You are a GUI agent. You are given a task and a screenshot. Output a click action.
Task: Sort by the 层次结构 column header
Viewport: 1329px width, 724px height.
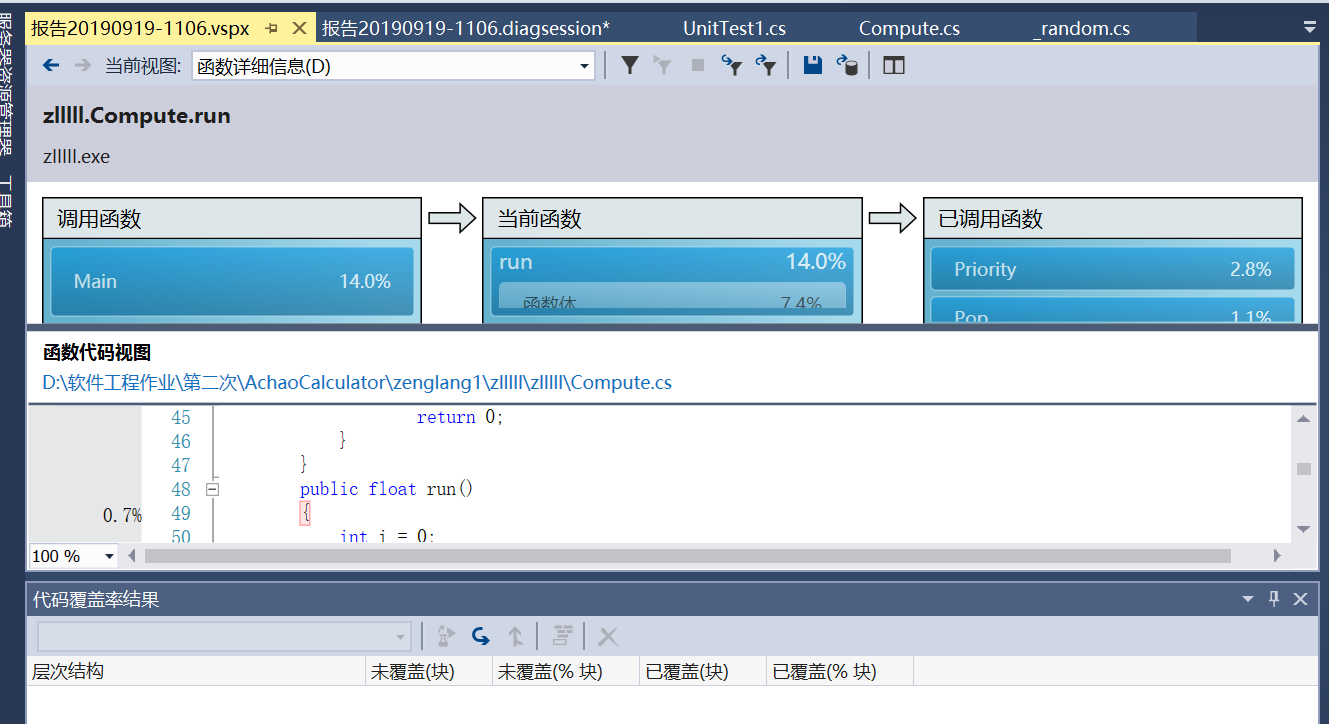click(196, 672)
